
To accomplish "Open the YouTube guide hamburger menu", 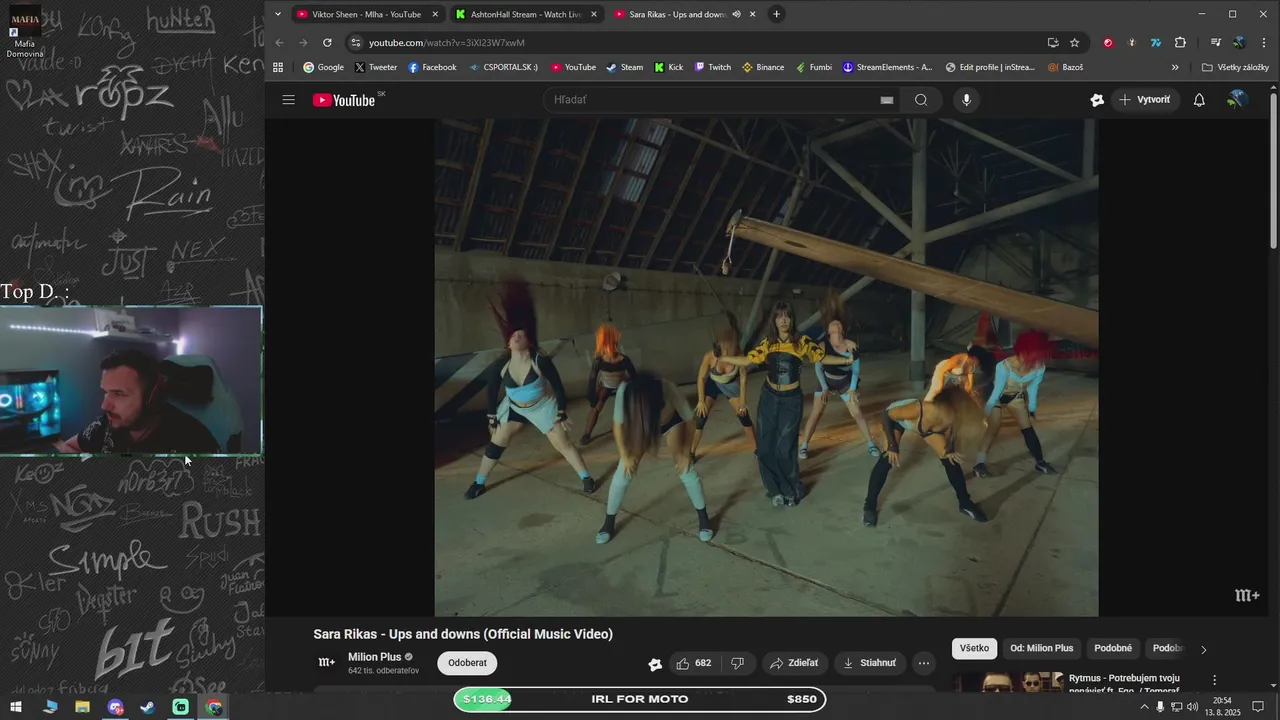I will (x=288, y=100).
